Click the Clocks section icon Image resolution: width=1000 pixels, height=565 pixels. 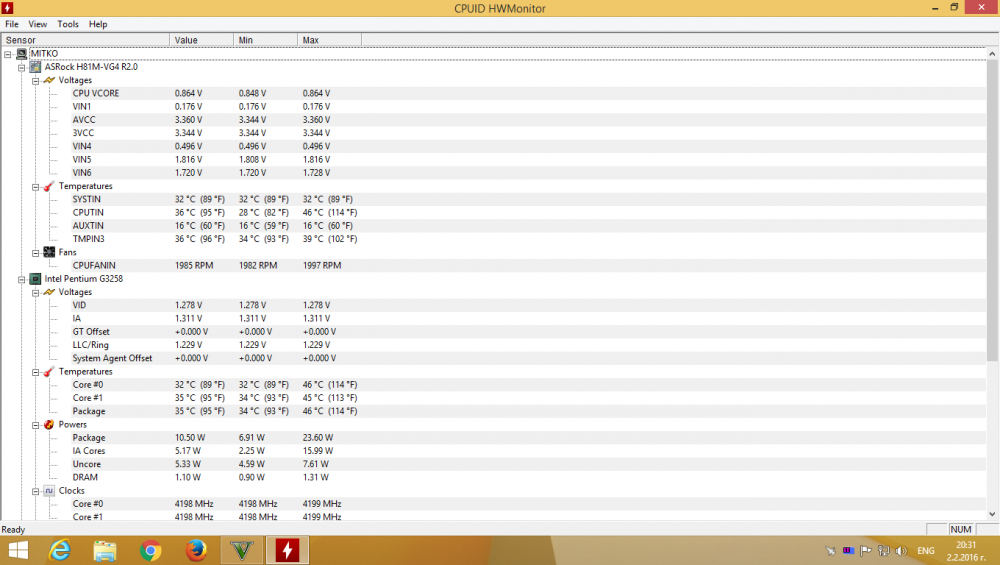tap(49, 491)
